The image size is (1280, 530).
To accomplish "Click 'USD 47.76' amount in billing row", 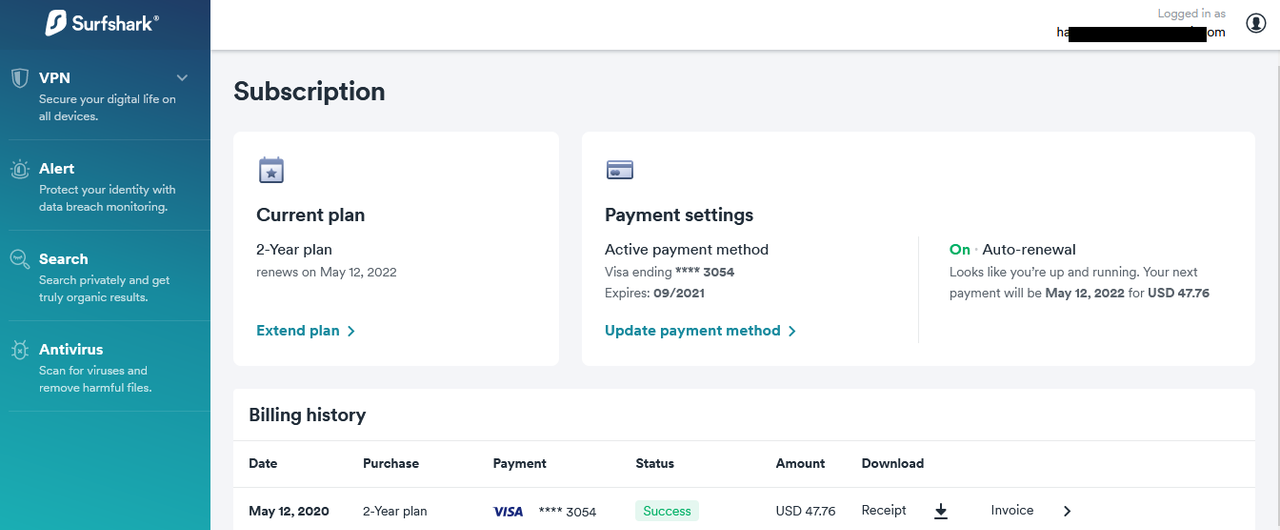I will pos(806,511).
